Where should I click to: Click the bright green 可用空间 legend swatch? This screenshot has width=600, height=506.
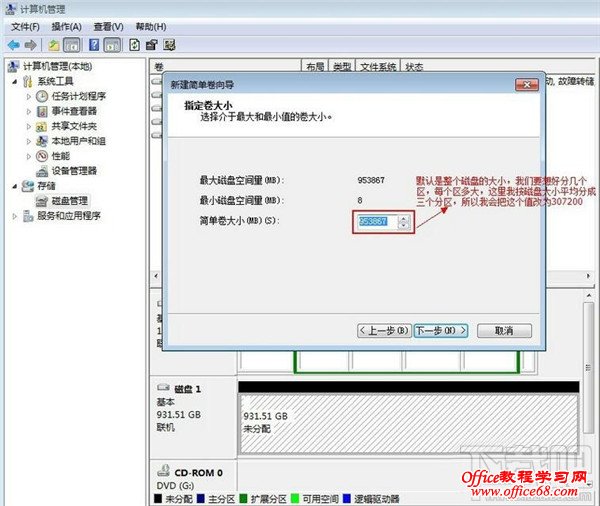(x=295, y=498)
